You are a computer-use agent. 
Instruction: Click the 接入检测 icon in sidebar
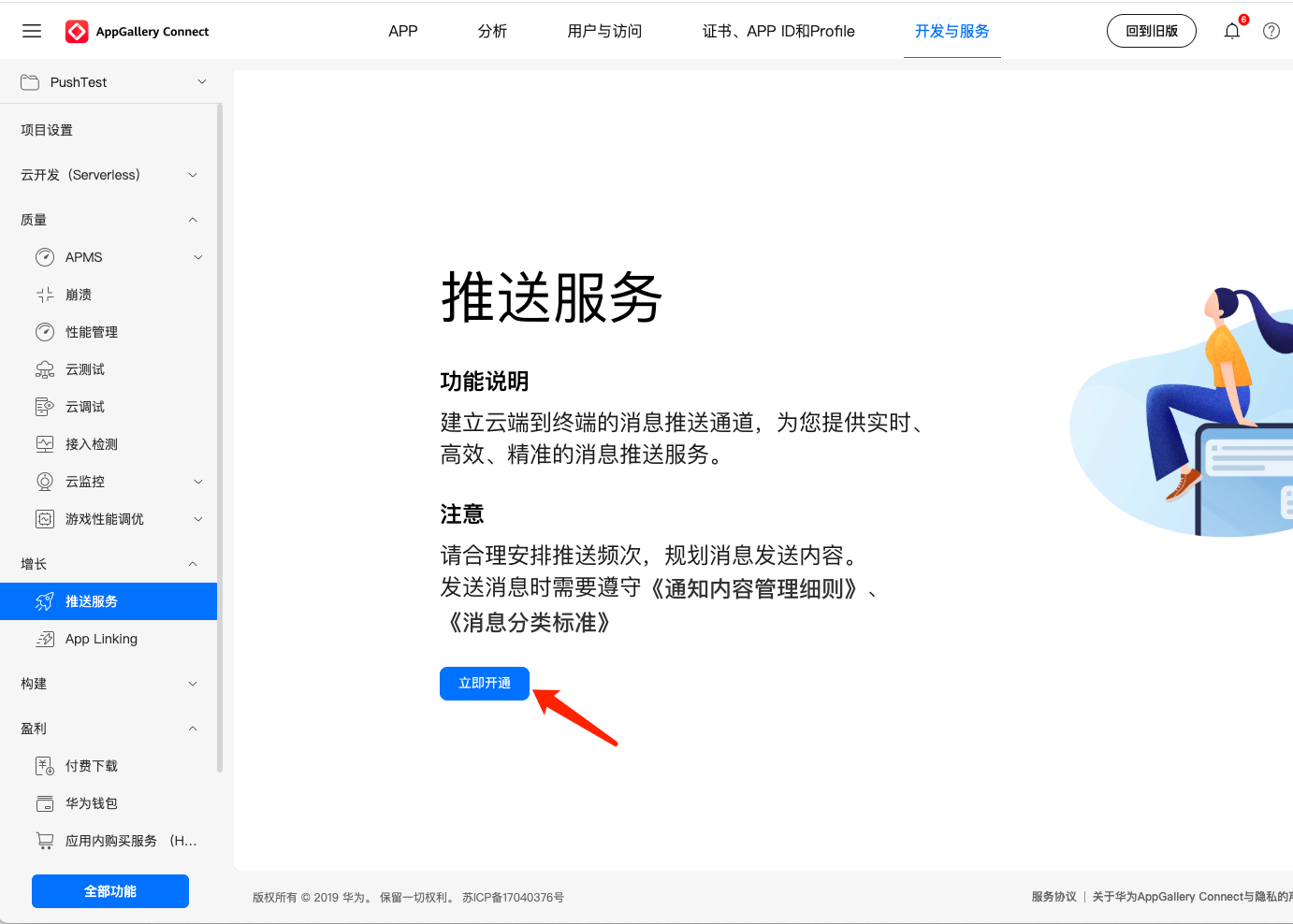pos(45,444)
